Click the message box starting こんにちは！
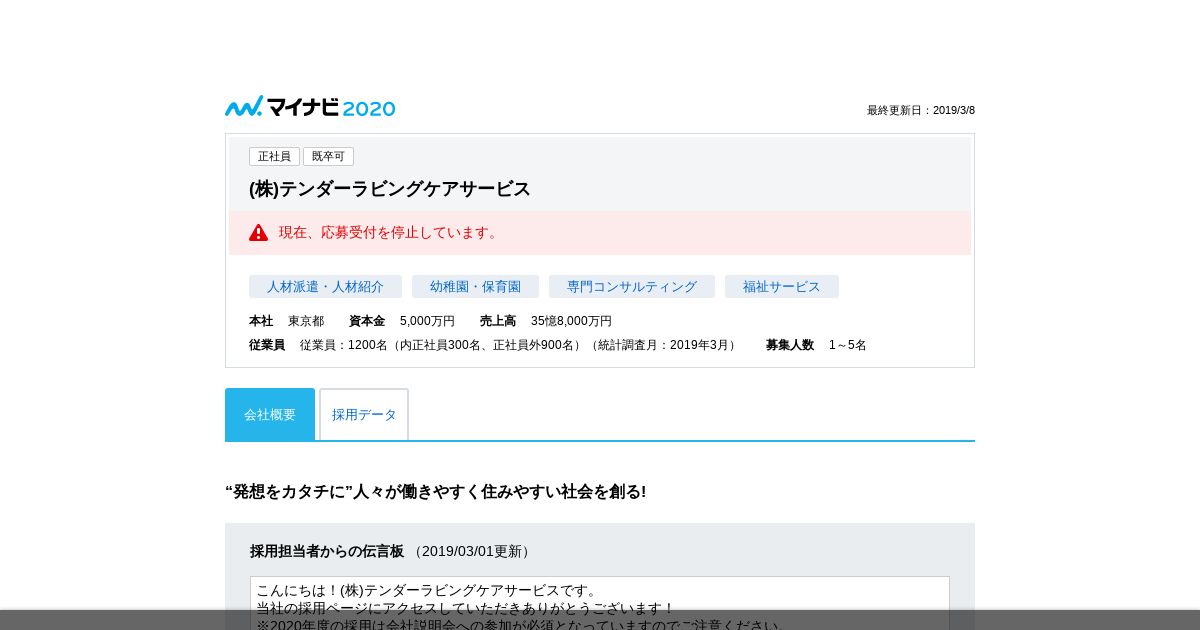This screenshot has height=630, width=1200. [600, 603]
